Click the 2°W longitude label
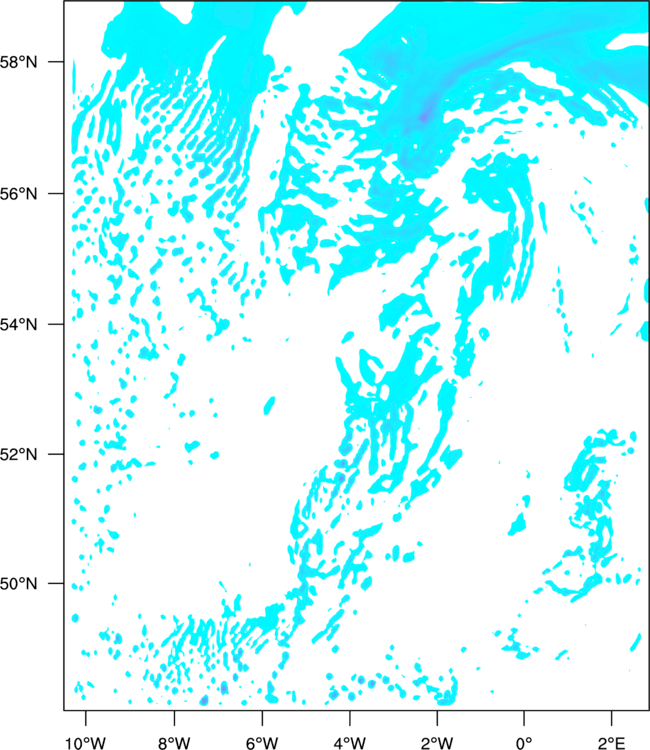Viewport: 650px width, 750px height. pos(437,743)
